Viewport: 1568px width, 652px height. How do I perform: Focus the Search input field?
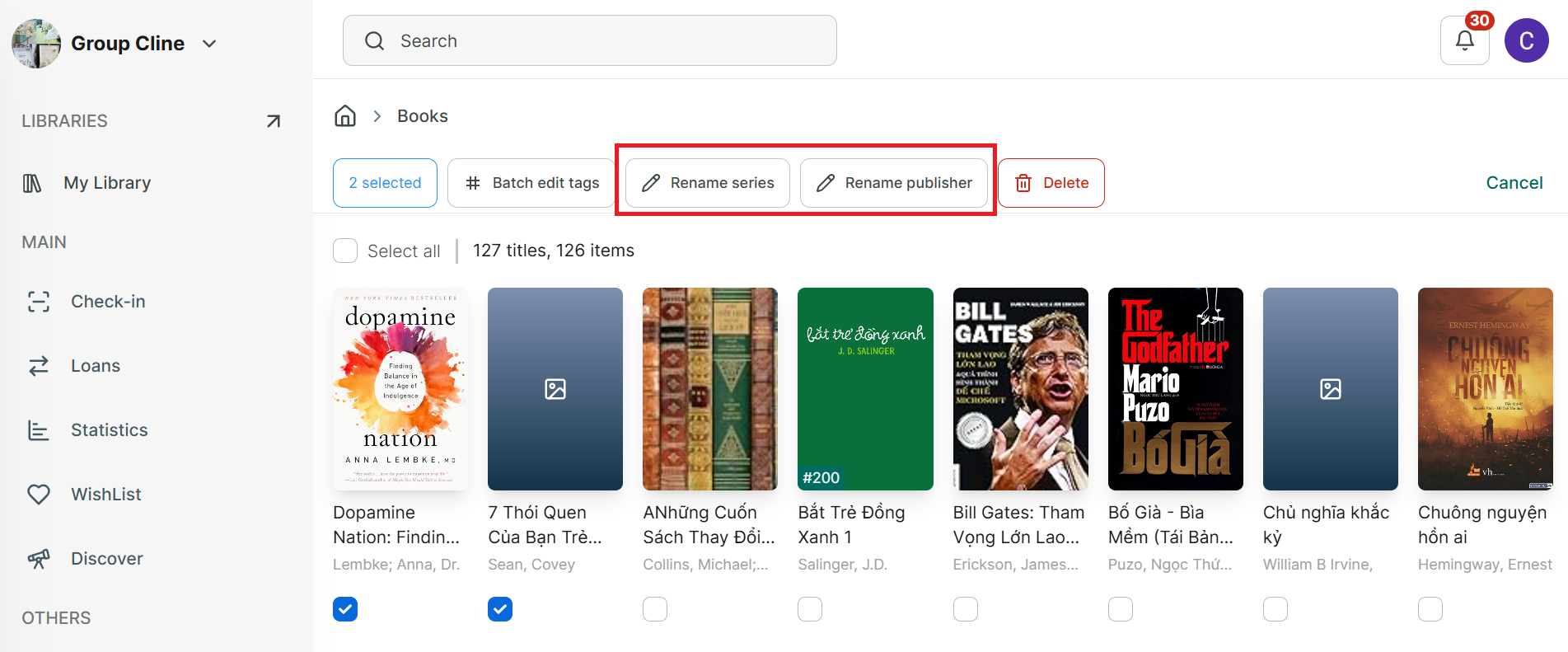(590, 40)
